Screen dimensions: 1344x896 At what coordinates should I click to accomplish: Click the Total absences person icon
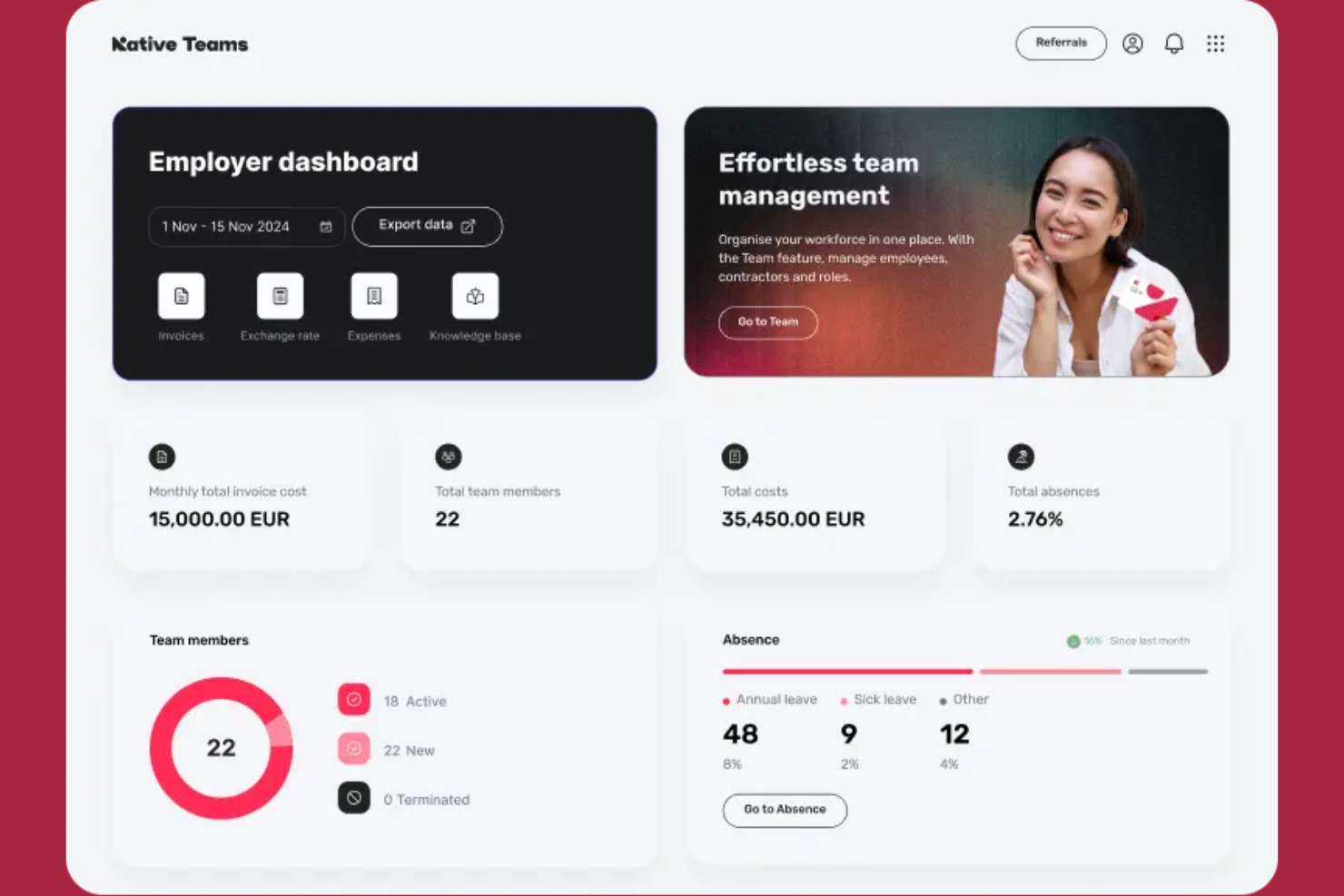tap(1021, 457)
